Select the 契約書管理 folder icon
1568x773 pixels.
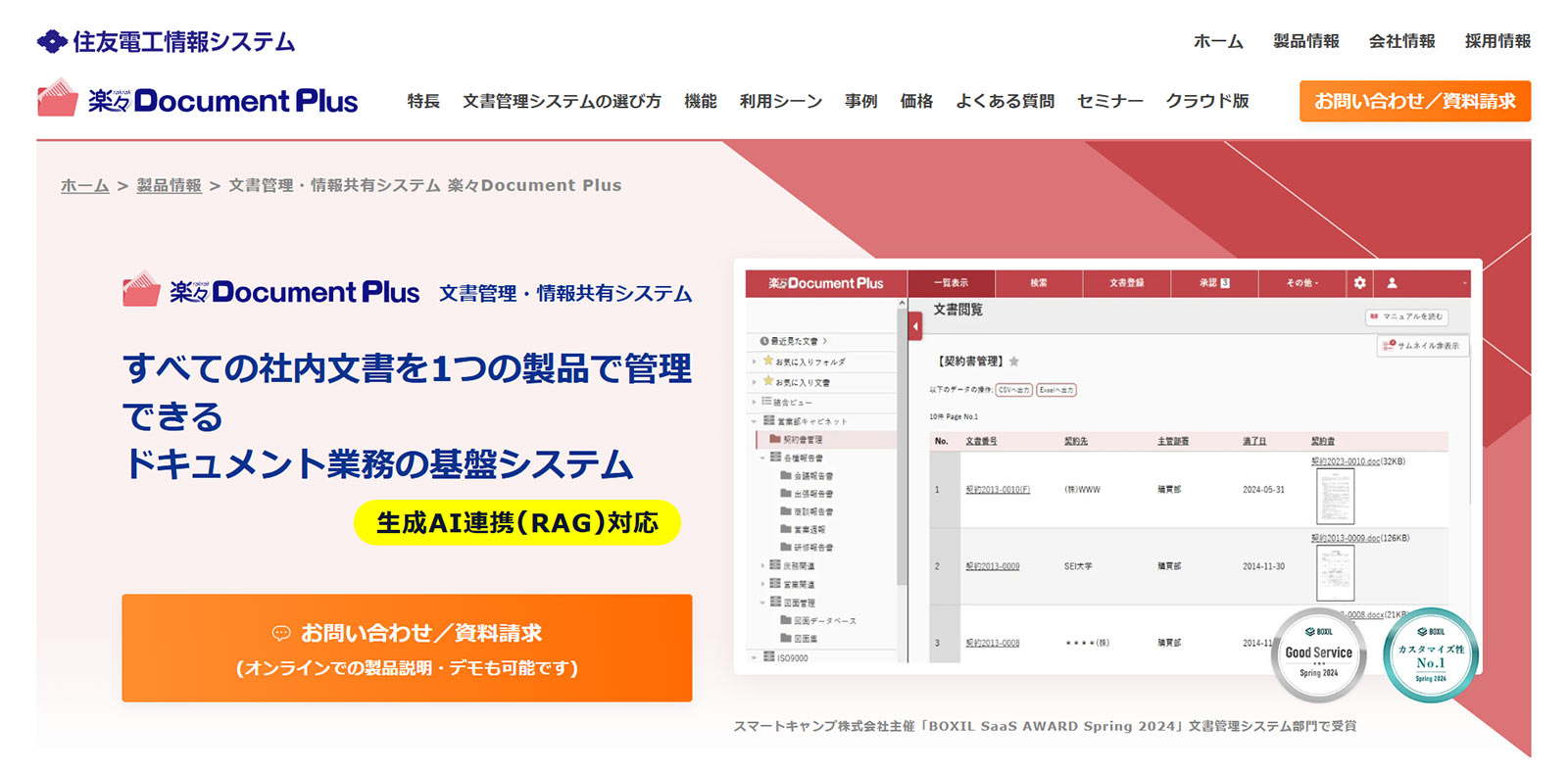point(775,439)
